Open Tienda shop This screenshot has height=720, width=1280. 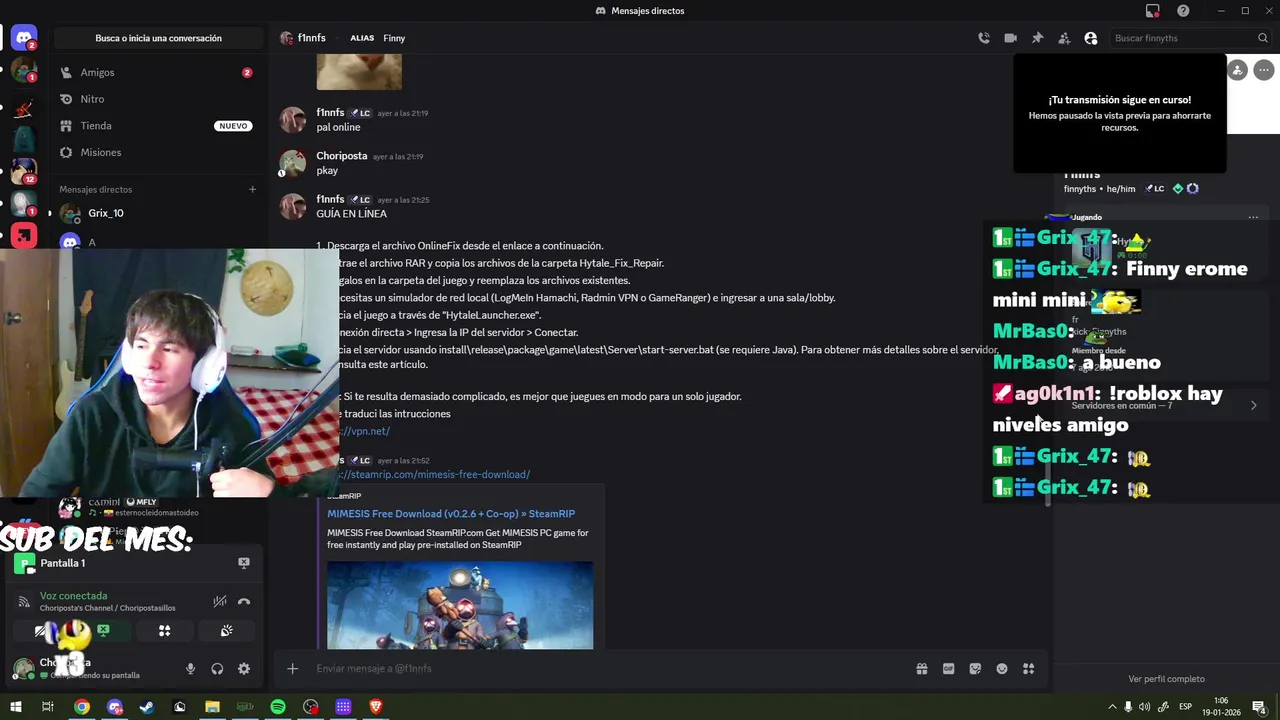157,126
